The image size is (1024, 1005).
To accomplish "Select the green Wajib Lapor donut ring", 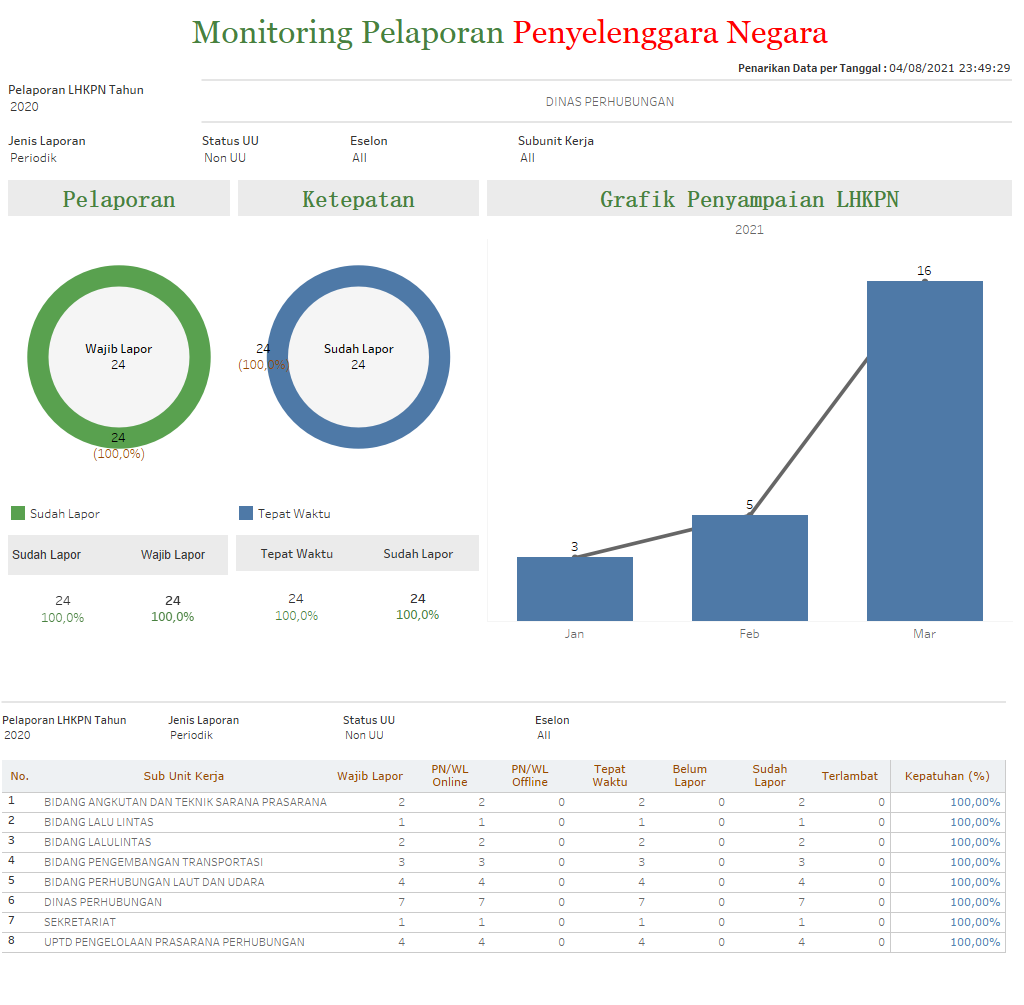I will click(37, 357).
